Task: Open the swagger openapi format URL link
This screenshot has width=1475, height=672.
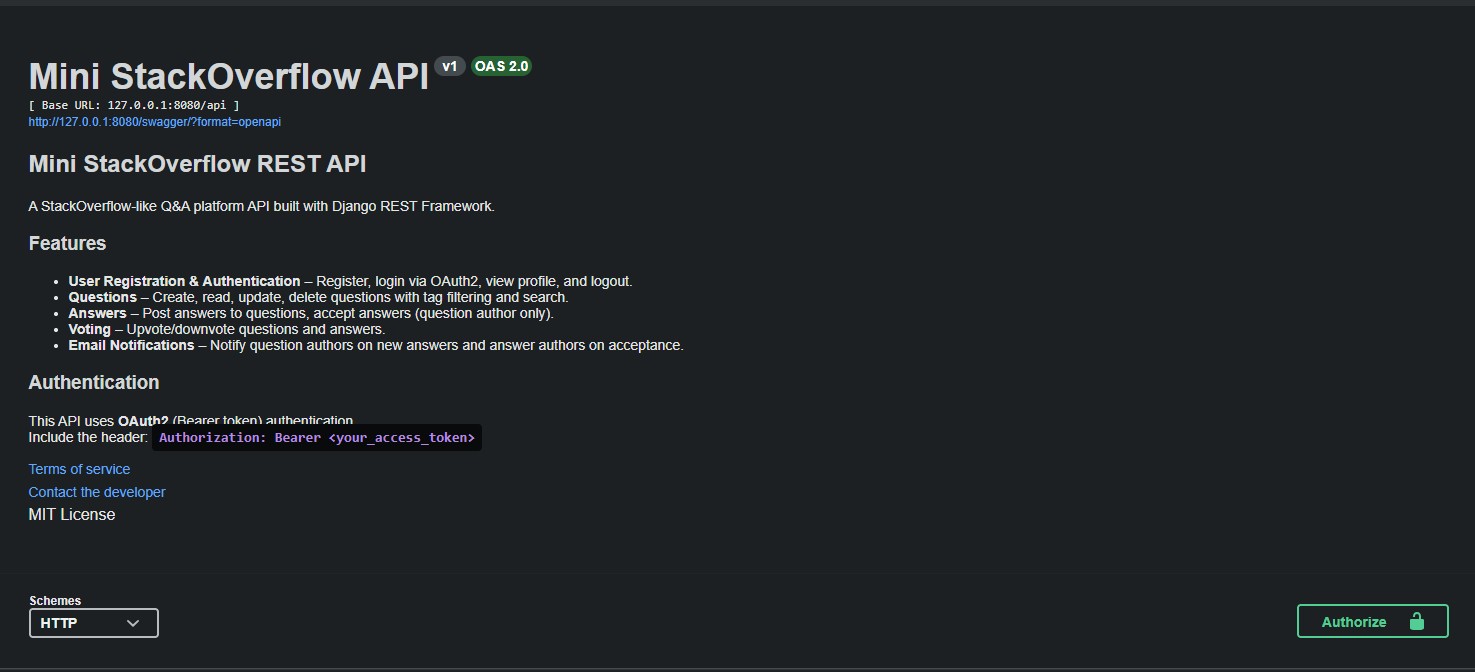Action: (x=155, y=122)
